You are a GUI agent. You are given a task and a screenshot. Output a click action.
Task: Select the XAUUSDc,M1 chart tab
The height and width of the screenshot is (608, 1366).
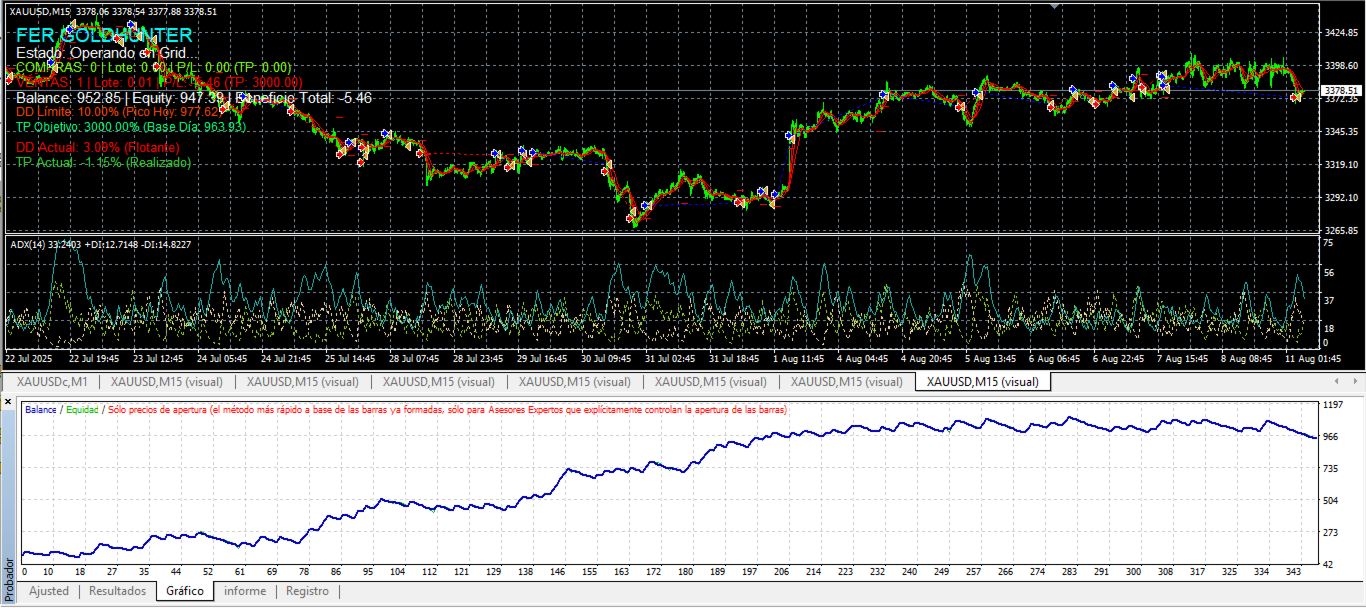click(52, 381)
